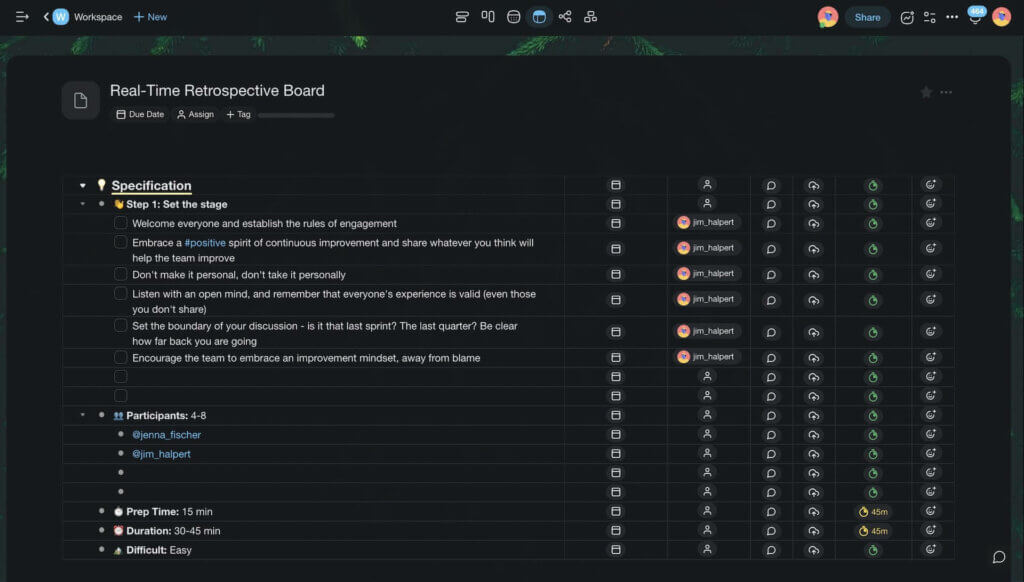The image size is (1024, 582).
Task: Open the chat bubble in the bottom corner
Action: coord(998,557)
